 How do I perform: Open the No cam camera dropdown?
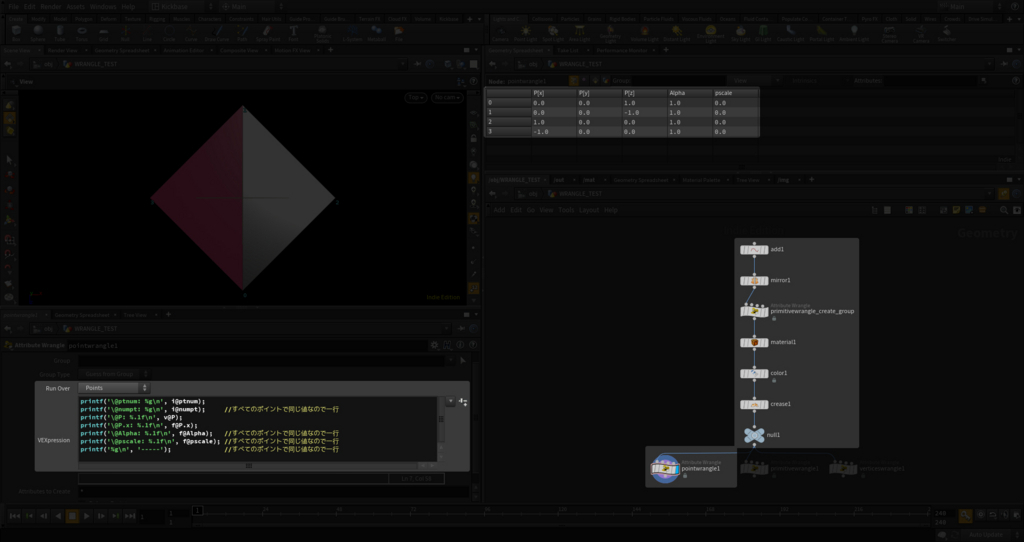coord(447,97)
